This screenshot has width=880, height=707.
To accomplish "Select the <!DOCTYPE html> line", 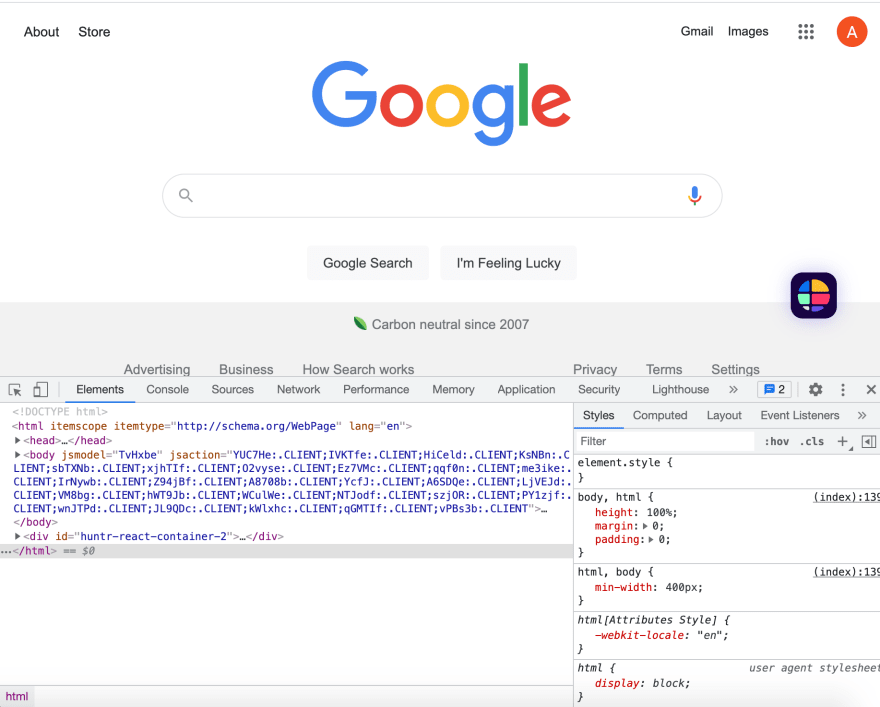I will click(59, 412).
